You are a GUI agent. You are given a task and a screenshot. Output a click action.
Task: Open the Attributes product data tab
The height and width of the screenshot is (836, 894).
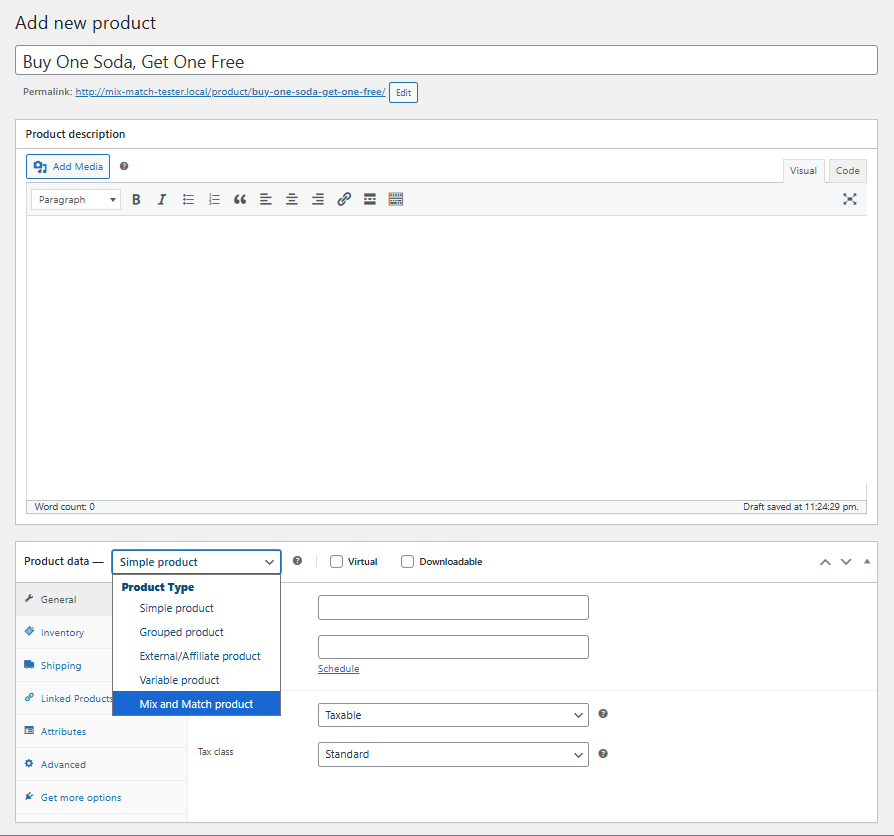pyautogui.click(x=101, y=732)
